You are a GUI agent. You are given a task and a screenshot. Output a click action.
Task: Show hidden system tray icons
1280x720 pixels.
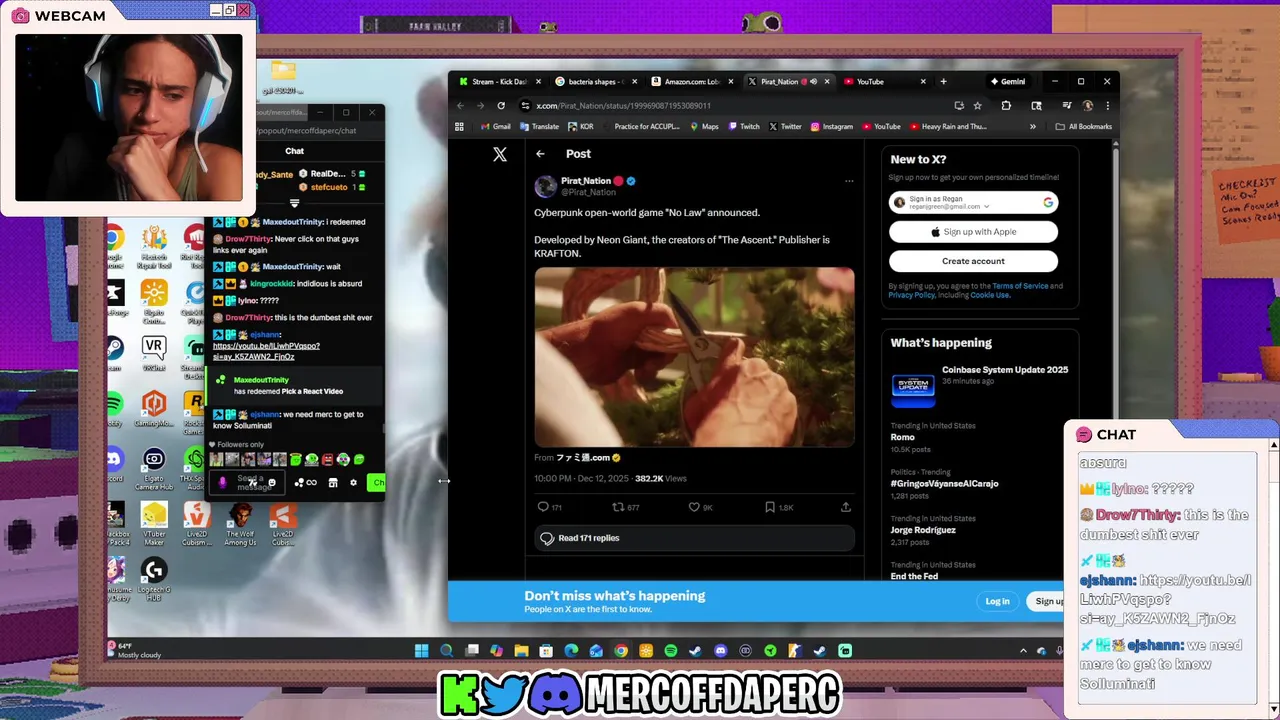pos(1023,651)
